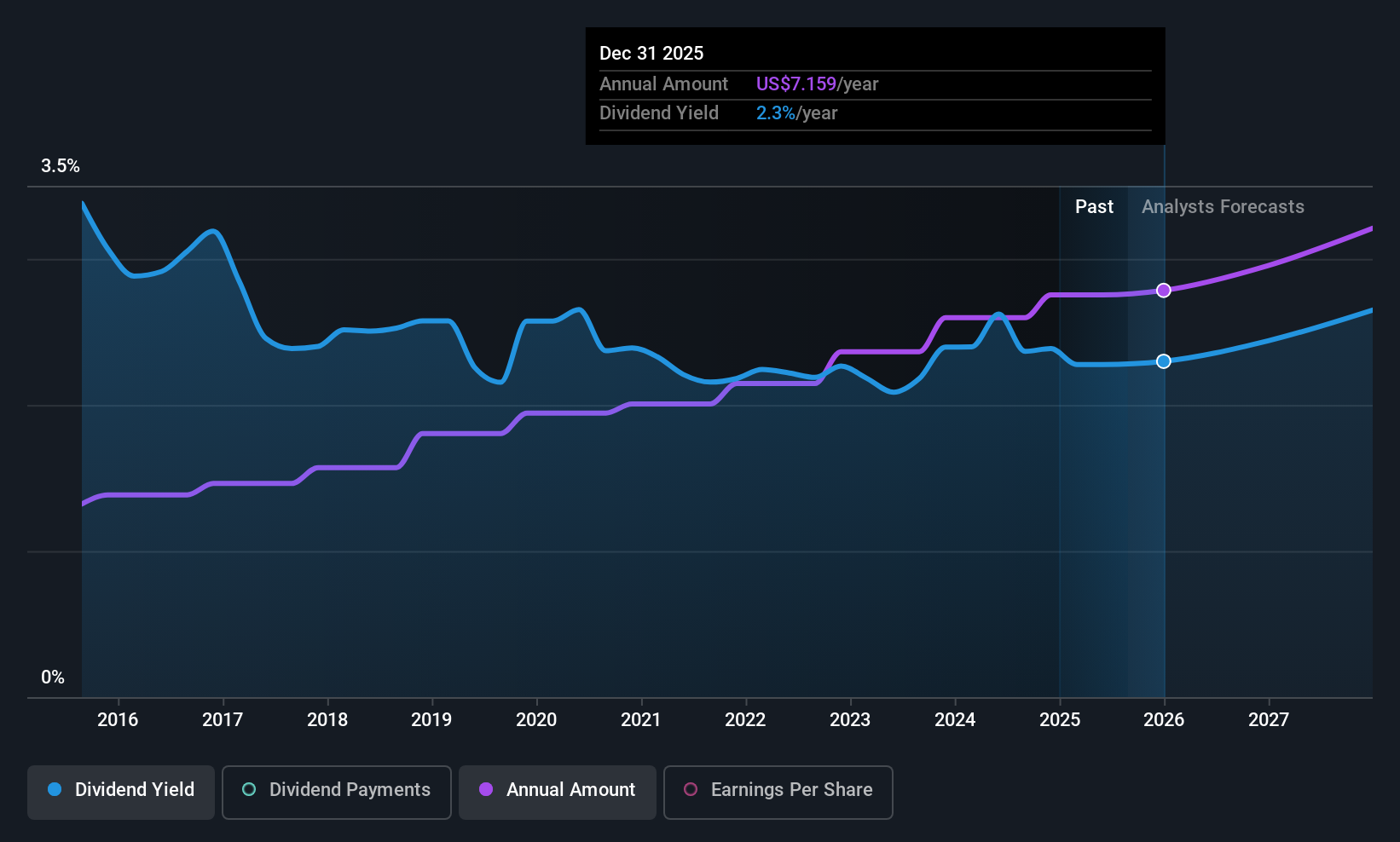Click the 0% y-axis label
1400x842 pixels.
[x=53, y=678]
